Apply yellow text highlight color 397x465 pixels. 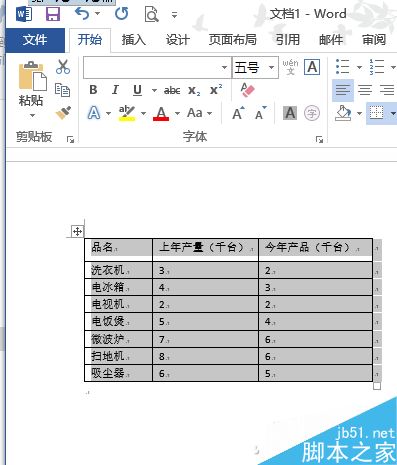tap(127, 113)
